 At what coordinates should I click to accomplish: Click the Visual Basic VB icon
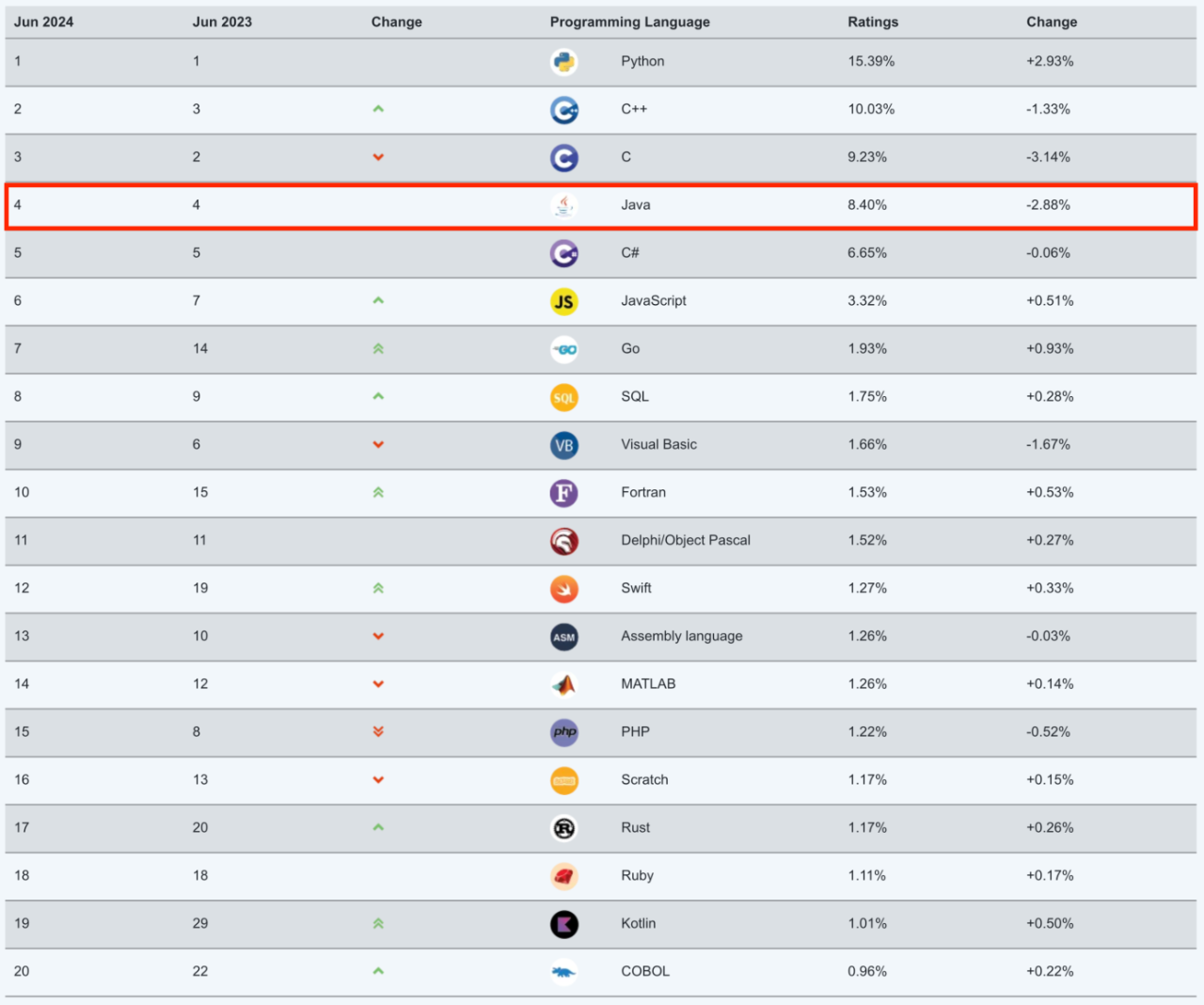coord(563,445)
